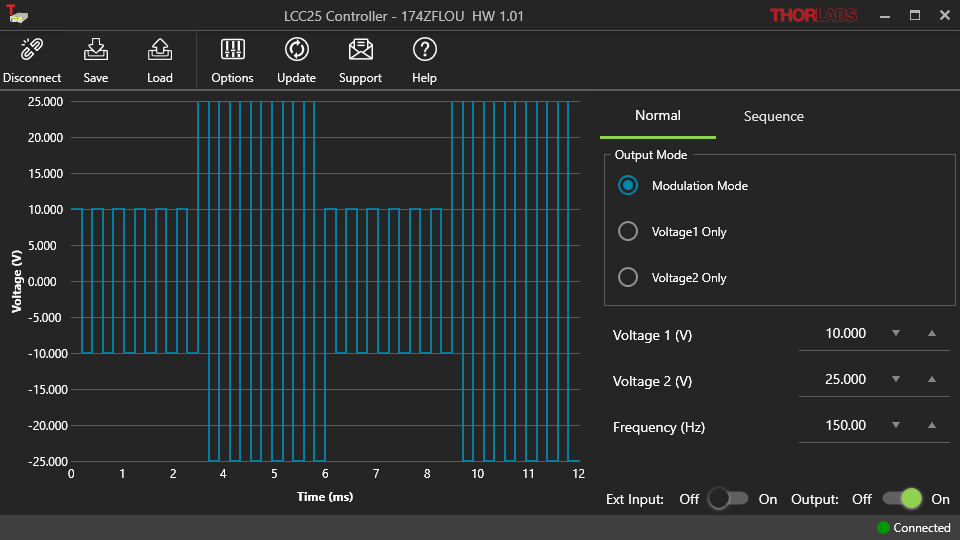
Task: Select Voltage1 Only output mode
Action: tap(628, 231)
